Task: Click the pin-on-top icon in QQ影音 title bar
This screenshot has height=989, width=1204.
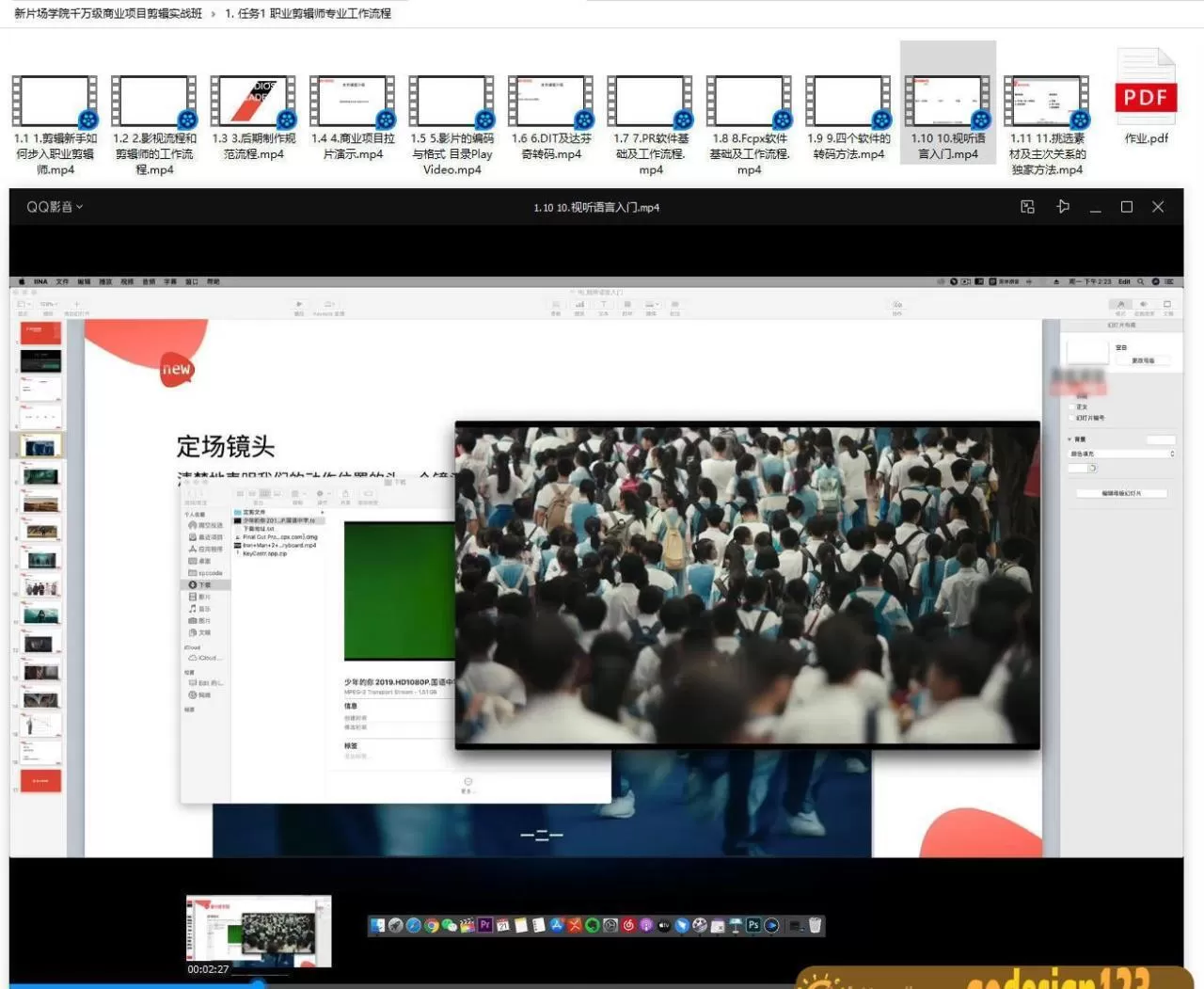Action: [x=1063, y=206]
